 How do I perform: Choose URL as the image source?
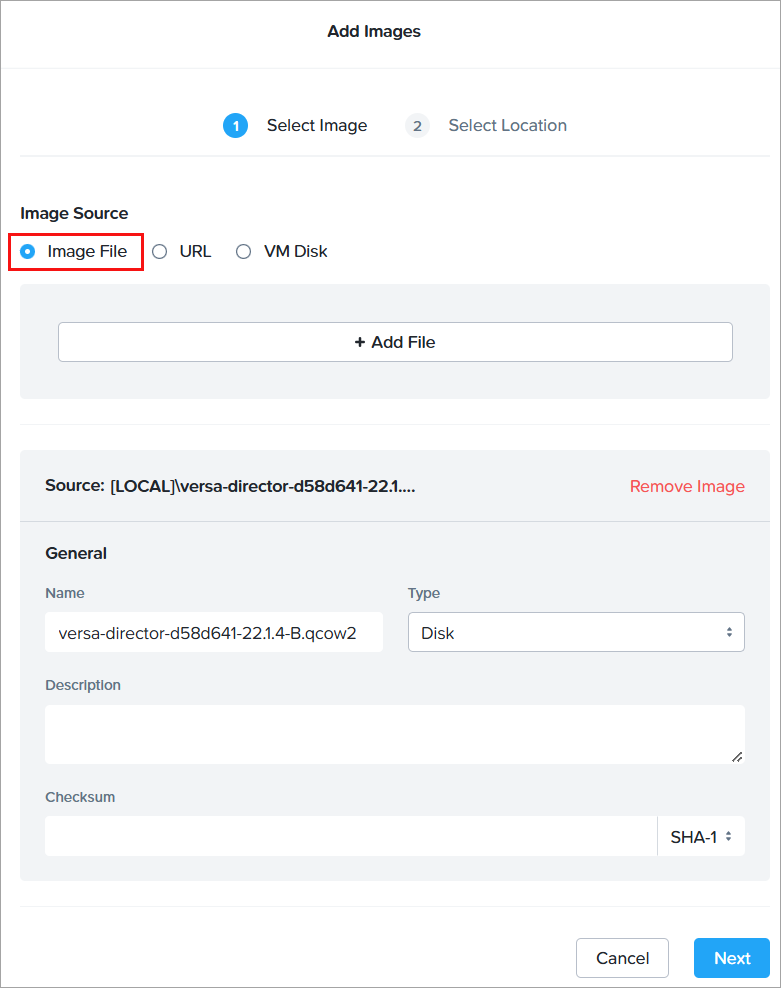160,252
